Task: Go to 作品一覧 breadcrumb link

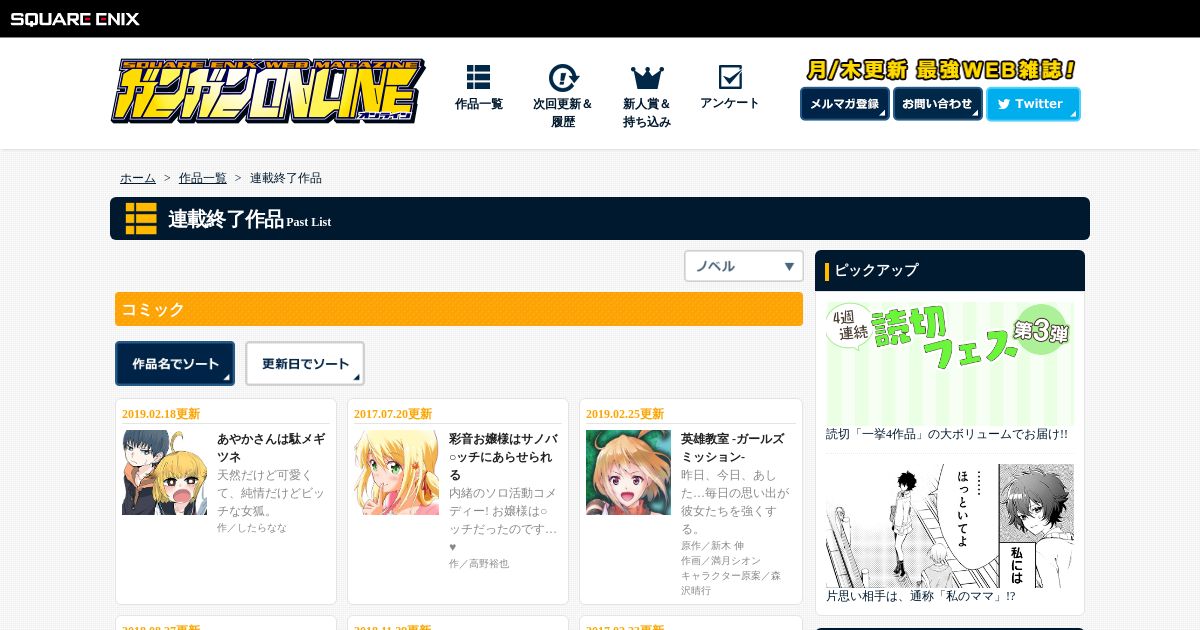Action: tap(203, 178)
